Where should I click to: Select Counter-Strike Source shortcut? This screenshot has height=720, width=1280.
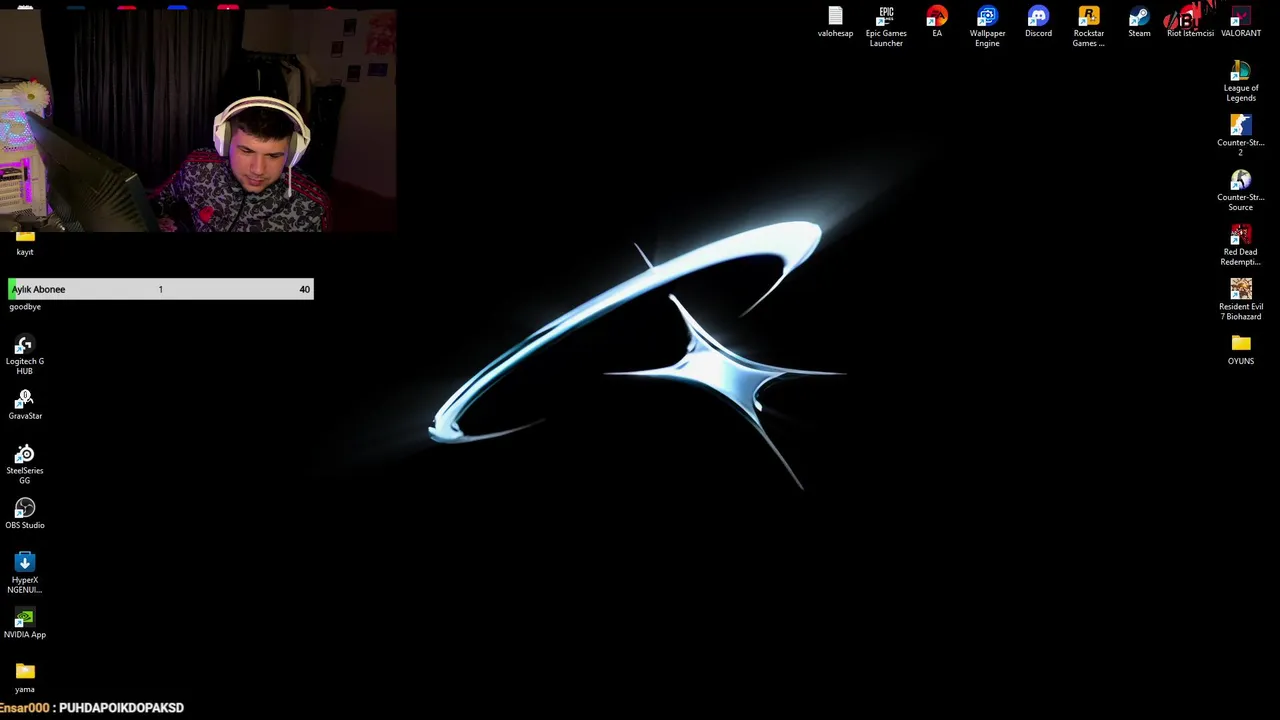click(1241, 191)
